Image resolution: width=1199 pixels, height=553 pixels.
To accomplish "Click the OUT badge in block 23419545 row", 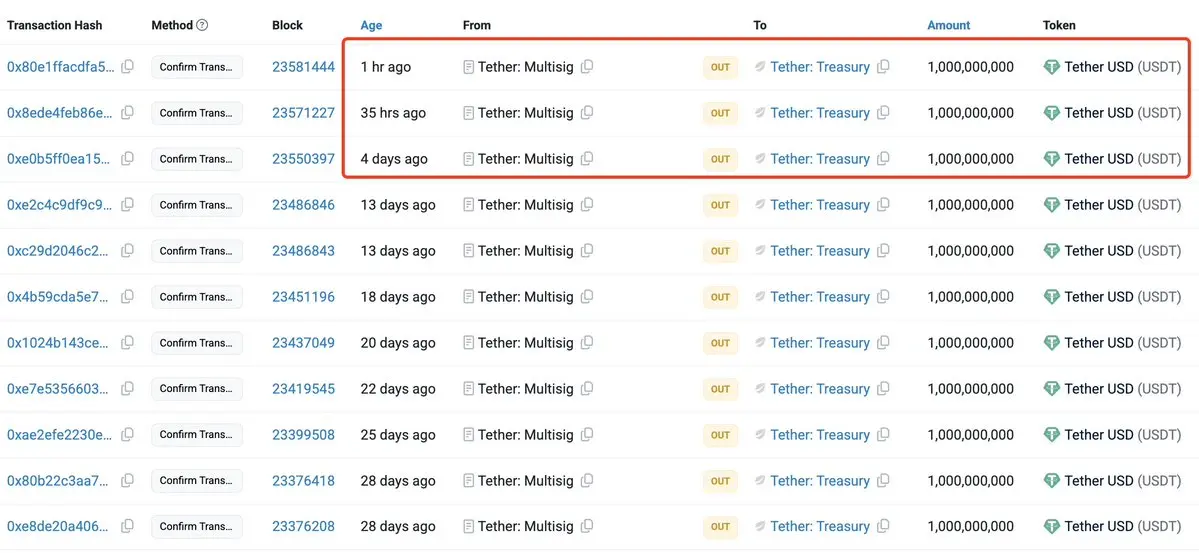I will coord(720,389).
